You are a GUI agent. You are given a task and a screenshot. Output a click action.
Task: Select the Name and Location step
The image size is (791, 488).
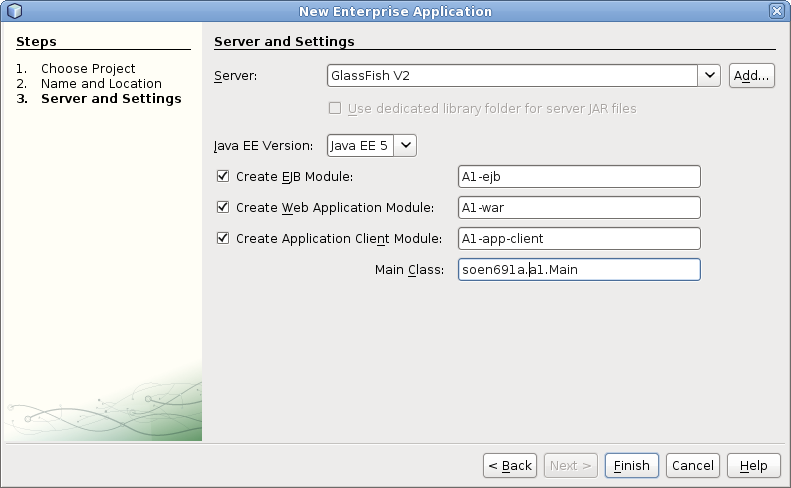(101, 84)
